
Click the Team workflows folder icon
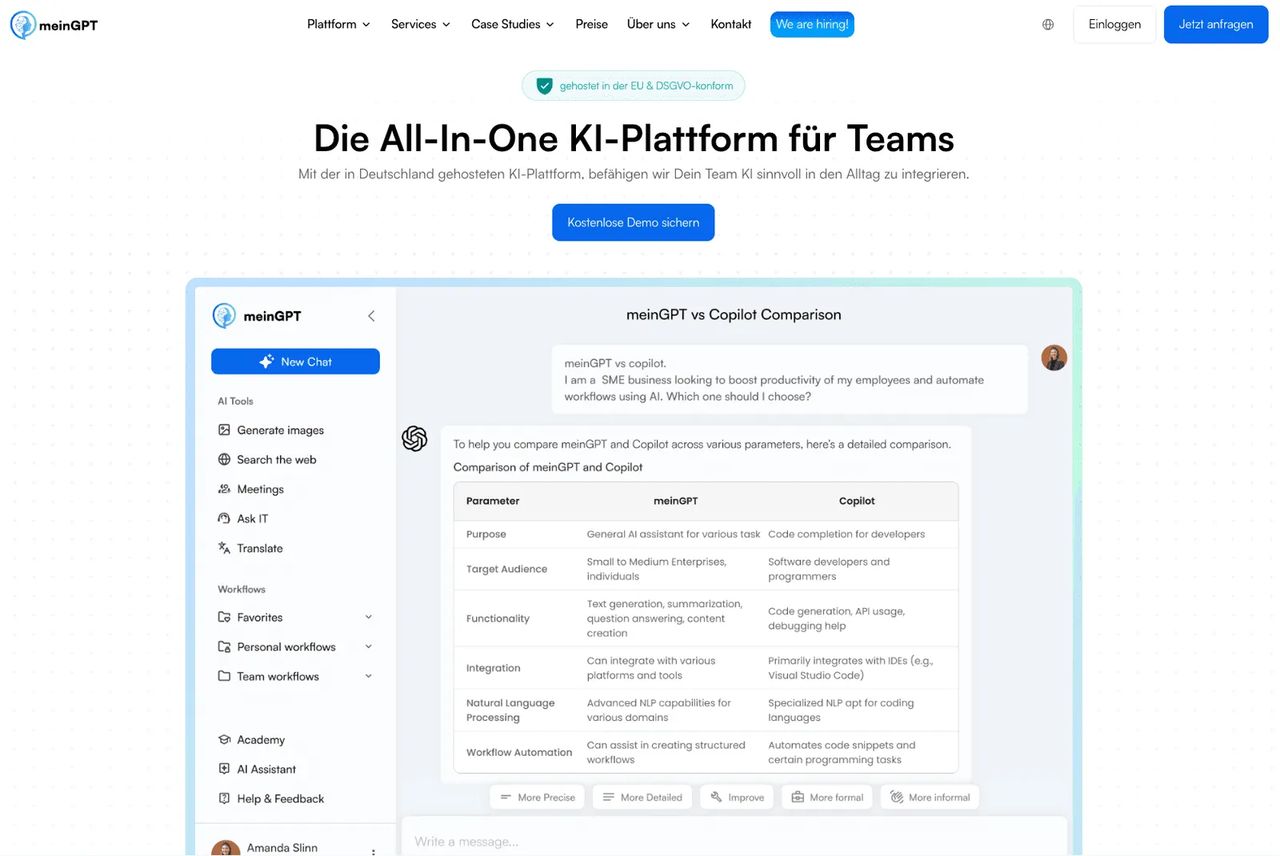point(224,677)
